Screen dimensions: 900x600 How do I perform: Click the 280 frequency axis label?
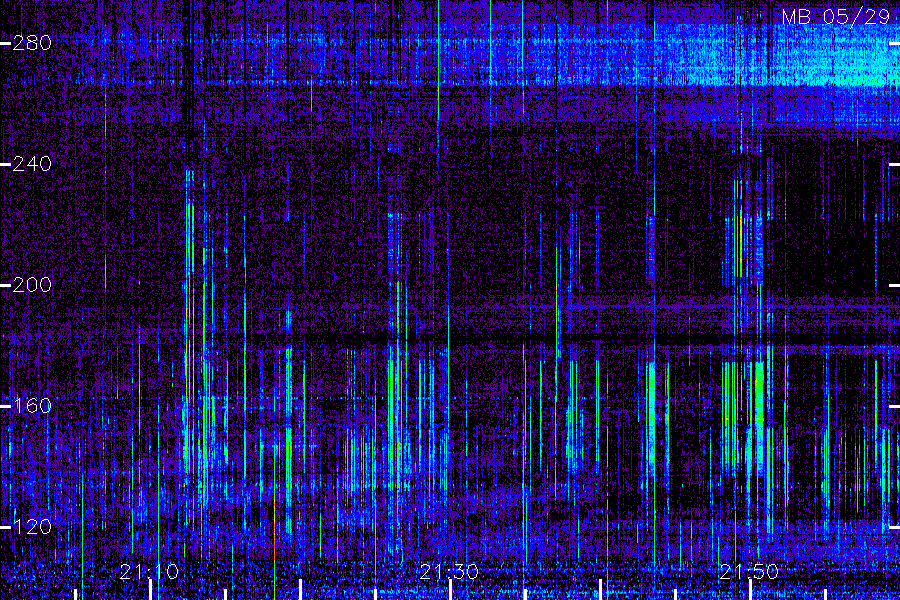point(32,43)
